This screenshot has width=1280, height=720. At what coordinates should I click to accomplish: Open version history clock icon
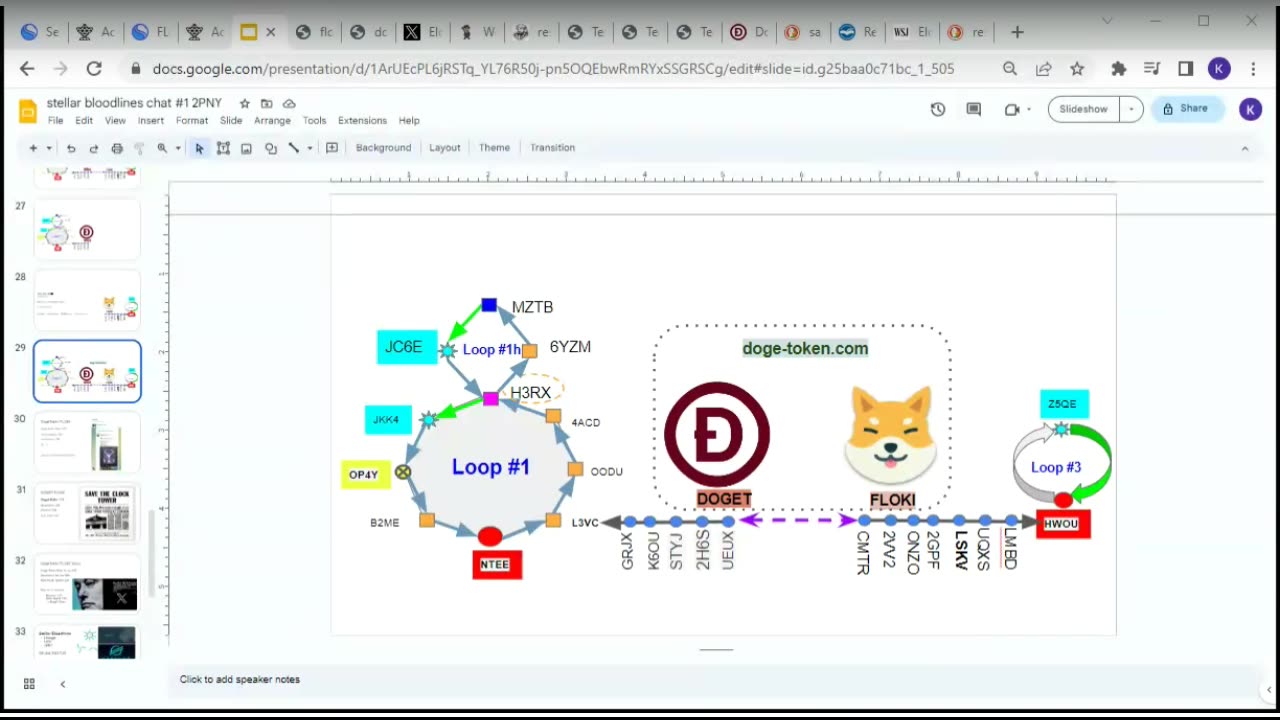tap(938, 109)
